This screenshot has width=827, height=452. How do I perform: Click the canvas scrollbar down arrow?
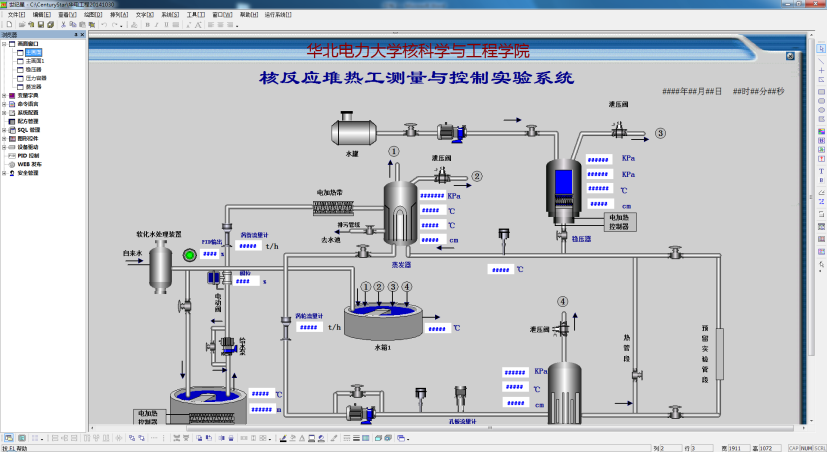pos(811,421)
